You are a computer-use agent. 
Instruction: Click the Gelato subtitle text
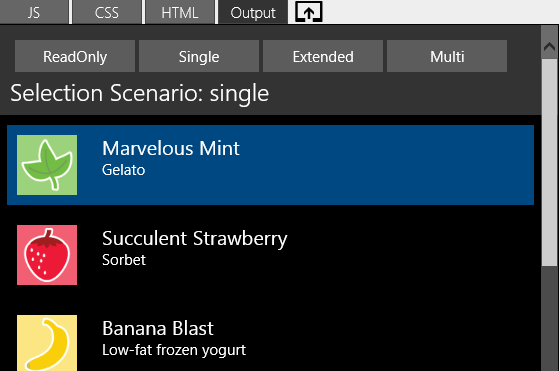123,170
